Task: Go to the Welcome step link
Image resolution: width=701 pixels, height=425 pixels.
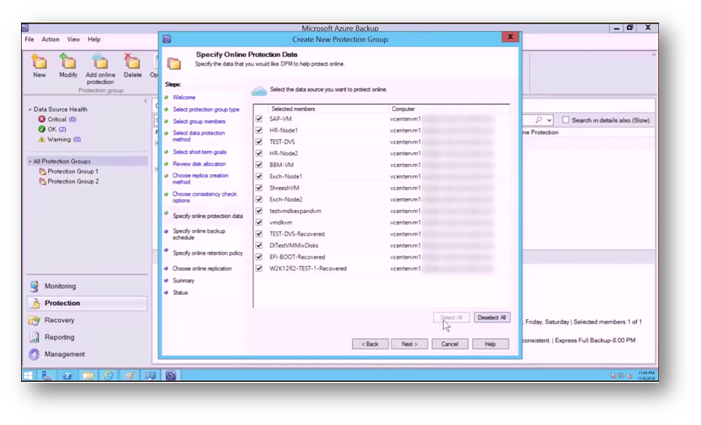Action: tap(184, 97)
